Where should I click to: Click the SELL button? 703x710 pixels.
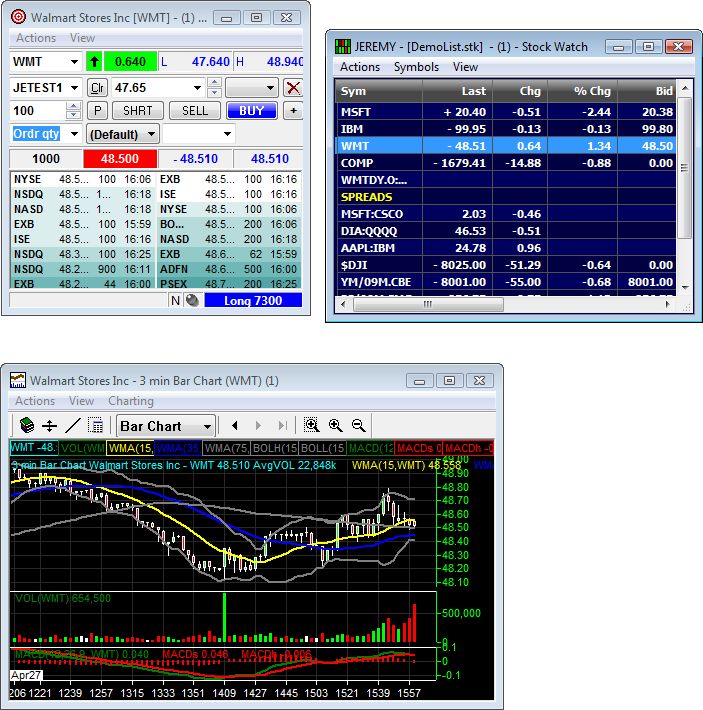pyautogui.click(x=195, y=110)
